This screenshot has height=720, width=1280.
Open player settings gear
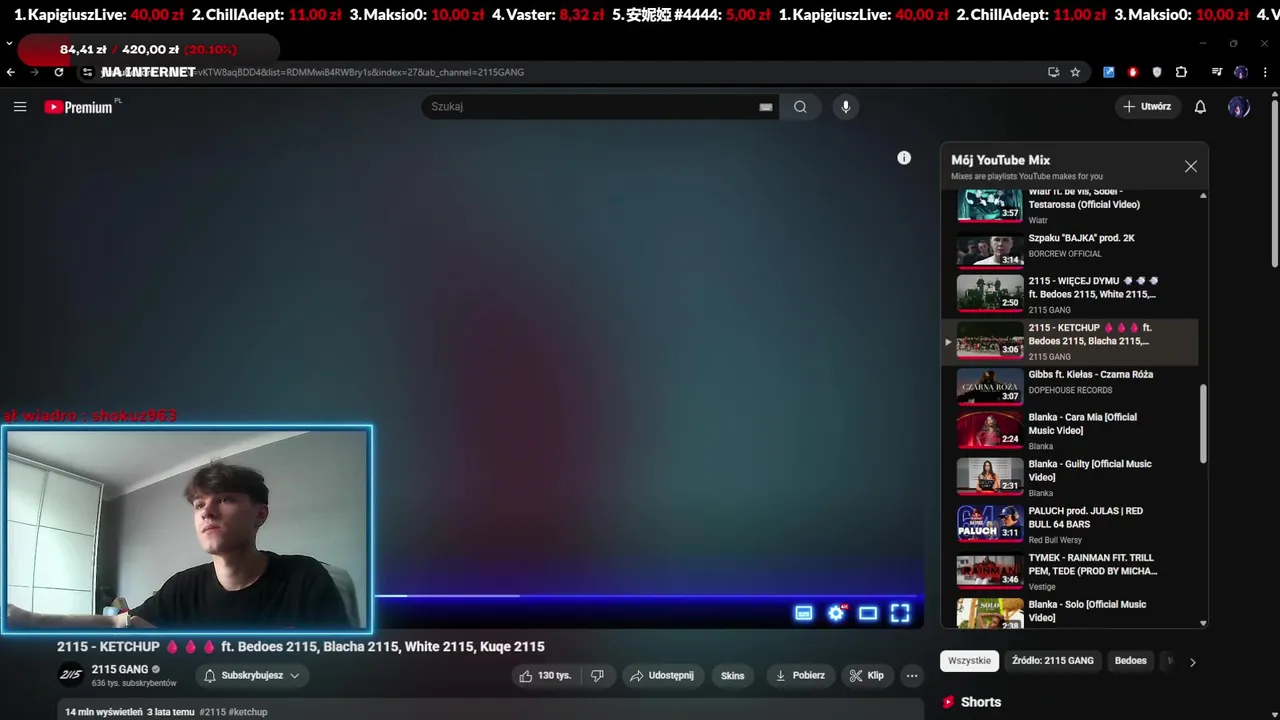836,613
